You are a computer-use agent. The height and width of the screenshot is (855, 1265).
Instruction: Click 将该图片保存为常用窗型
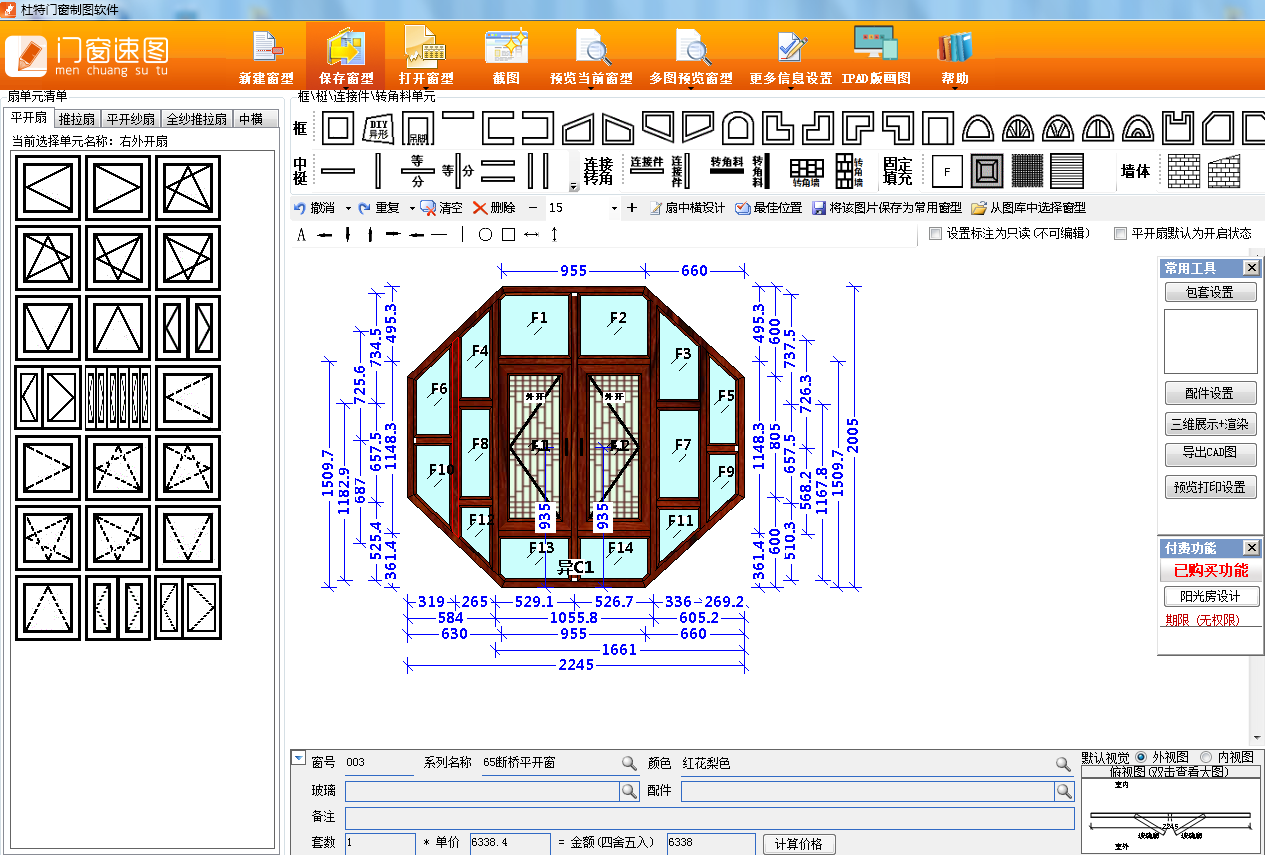pyautogui.click(x=887, y=208)
